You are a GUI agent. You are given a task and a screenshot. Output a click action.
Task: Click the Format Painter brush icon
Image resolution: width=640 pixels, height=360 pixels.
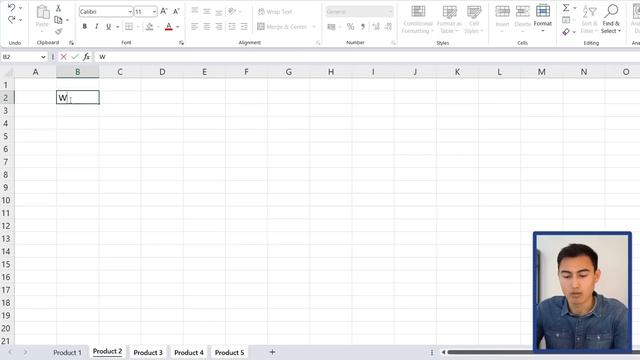[x=59, y=31]
